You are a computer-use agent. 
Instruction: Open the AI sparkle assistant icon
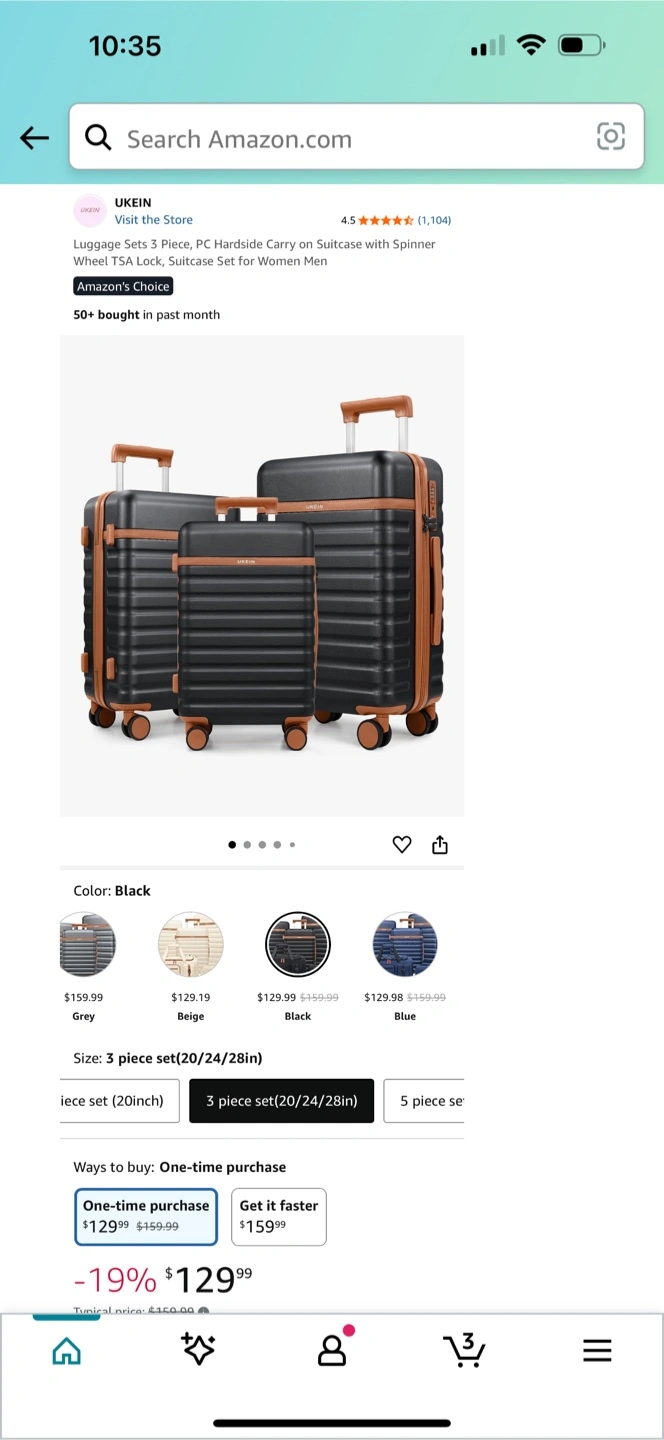coord(198,1349)
